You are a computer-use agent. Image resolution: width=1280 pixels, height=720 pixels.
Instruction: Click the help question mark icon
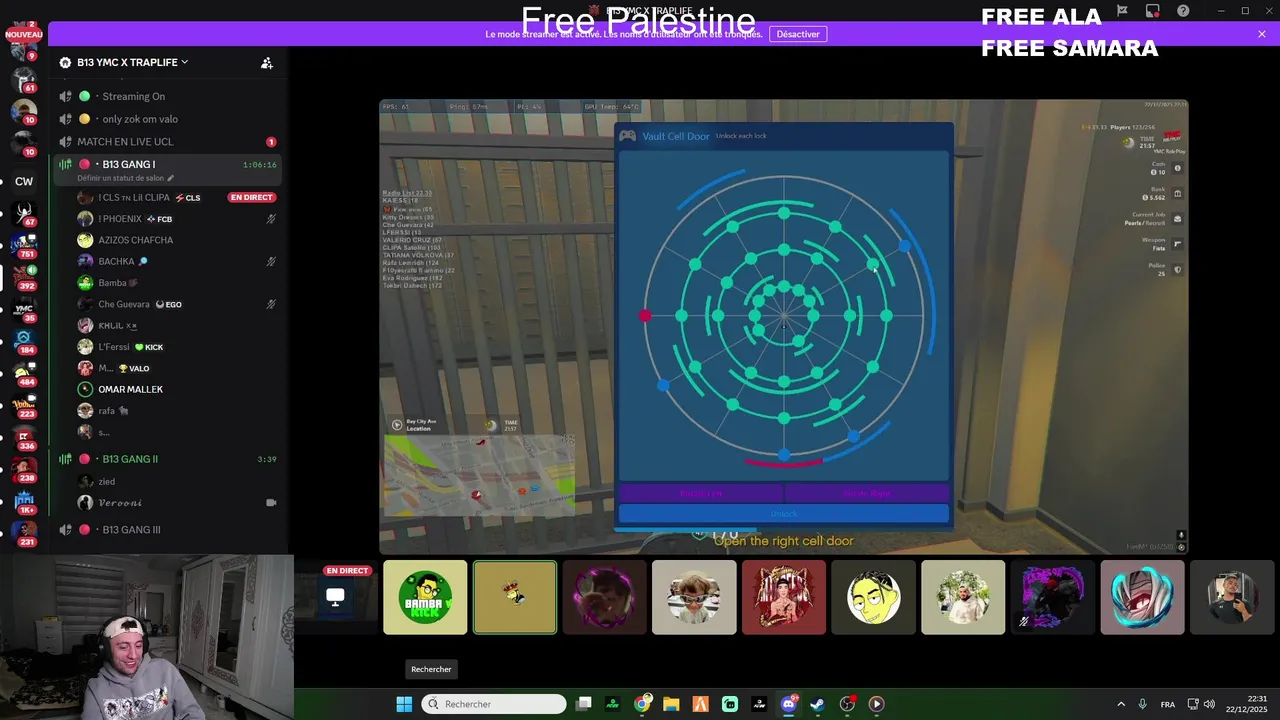[x=1184, y=11]
